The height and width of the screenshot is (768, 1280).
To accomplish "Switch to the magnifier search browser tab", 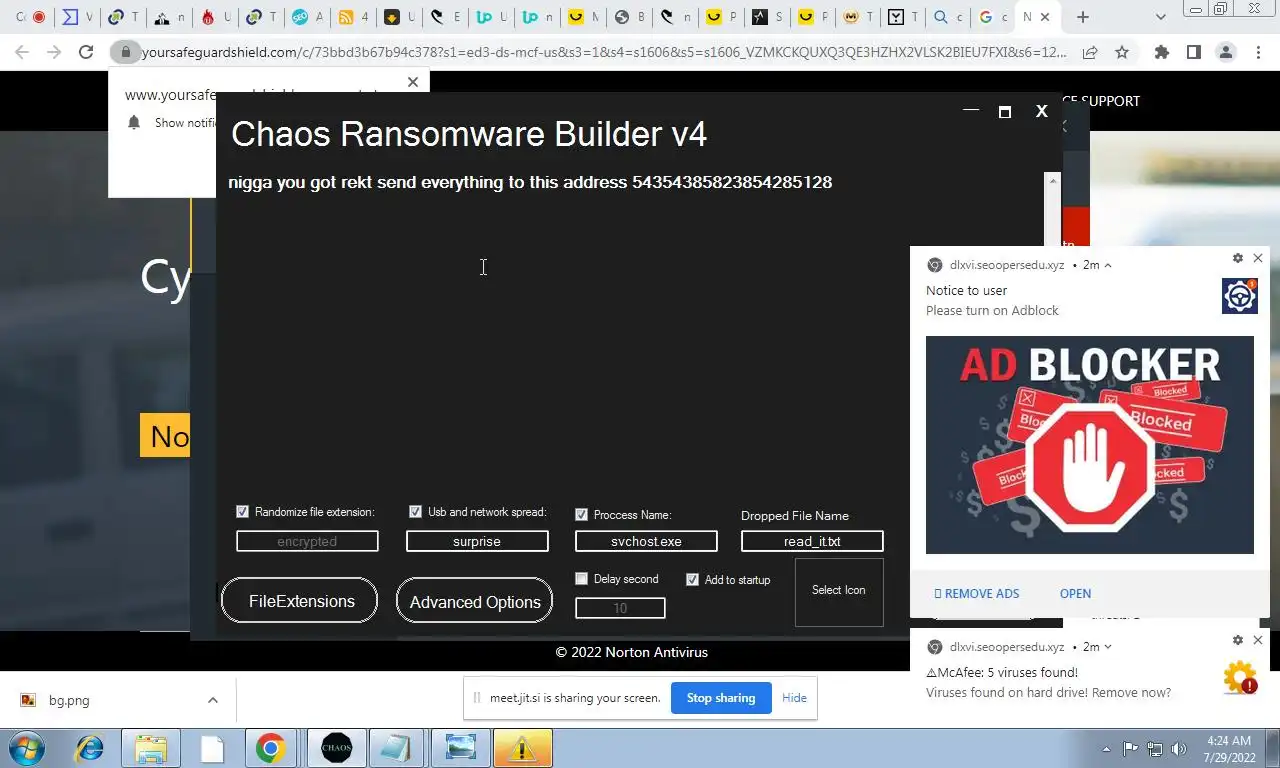I will coord(948,17).
